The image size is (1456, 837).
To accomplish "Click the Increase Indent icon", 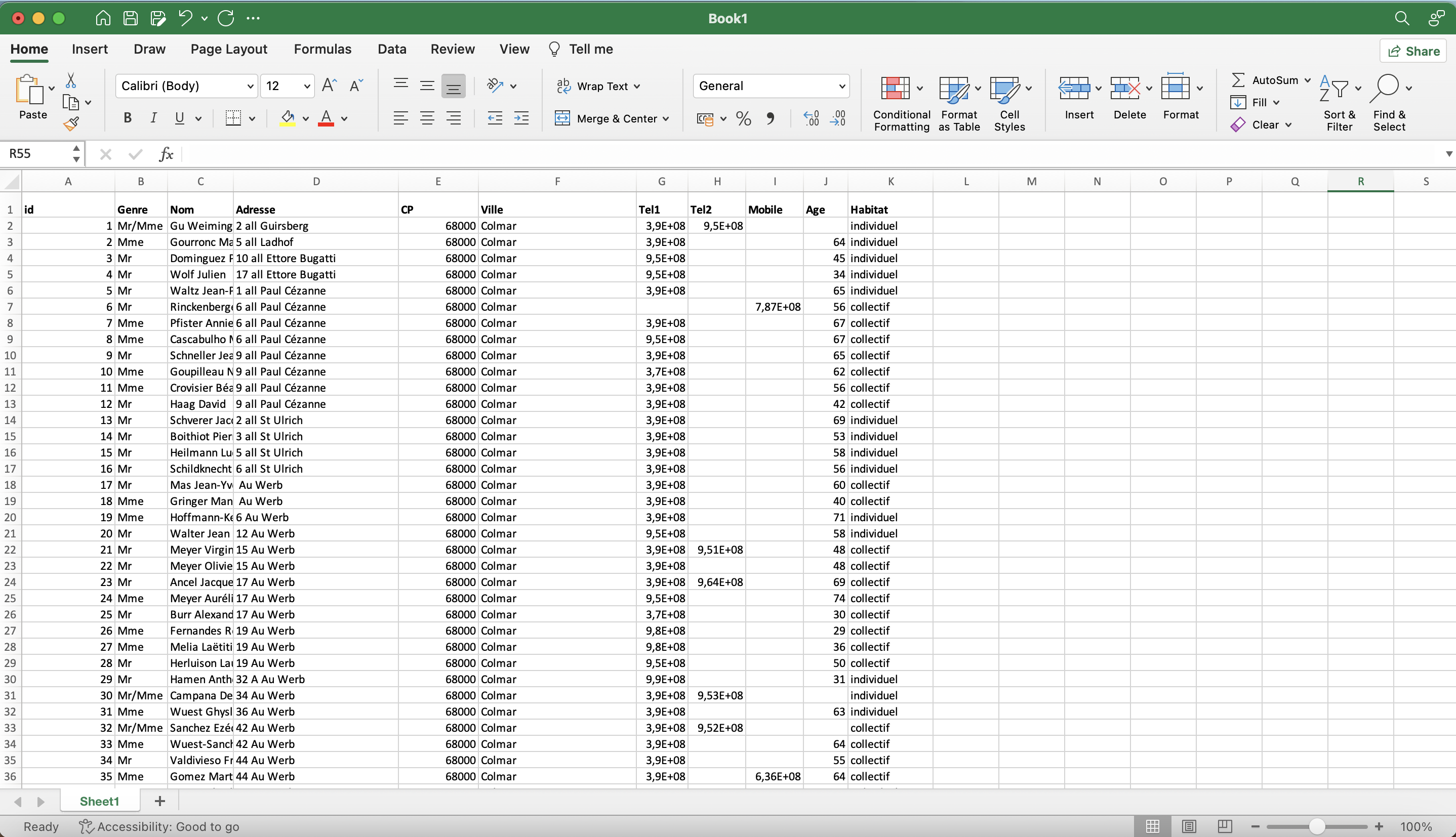I will click(x=521, y=118).
